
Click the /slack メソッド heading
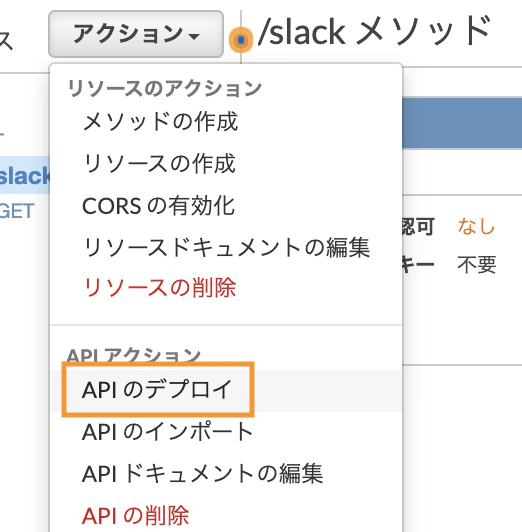click(374, 32)
